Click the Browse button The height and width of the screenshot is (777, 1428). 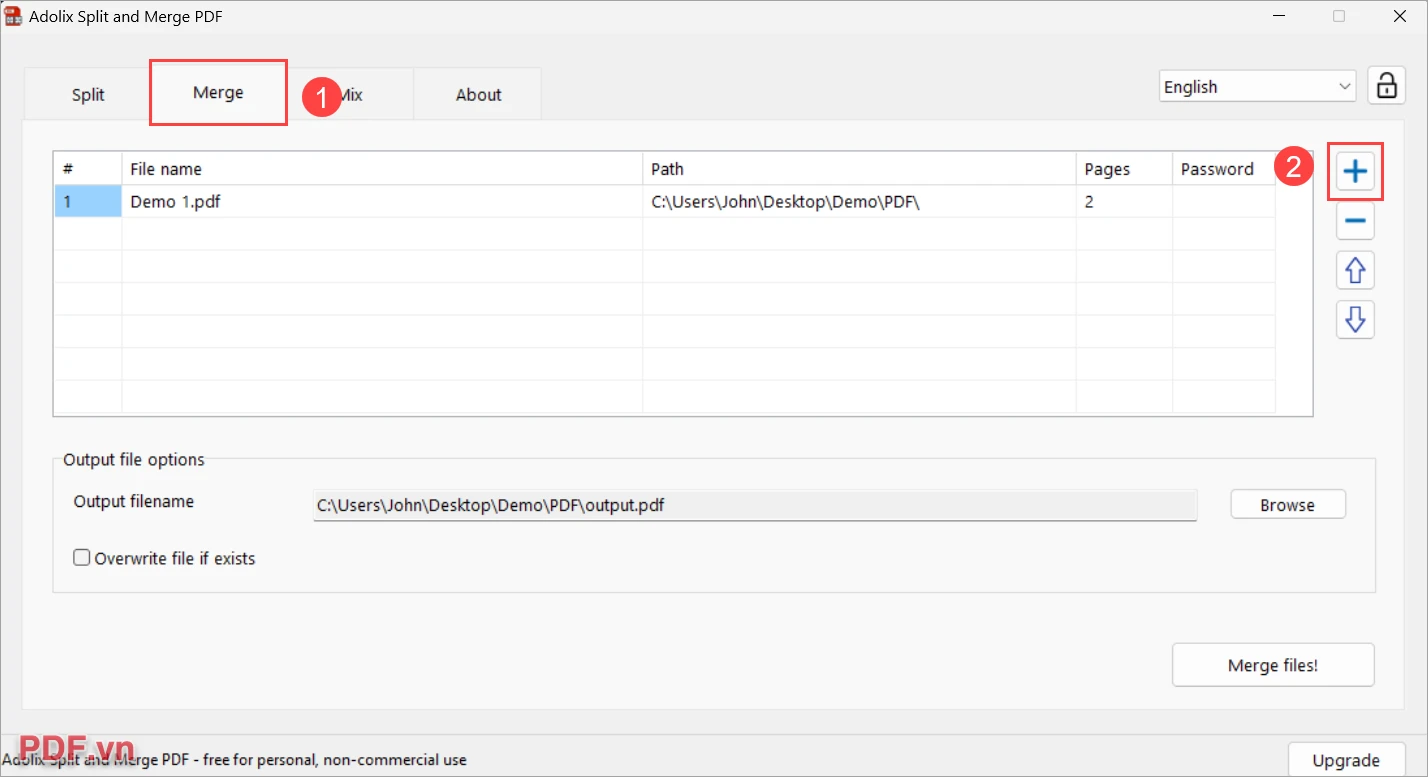pos(1287,505)
